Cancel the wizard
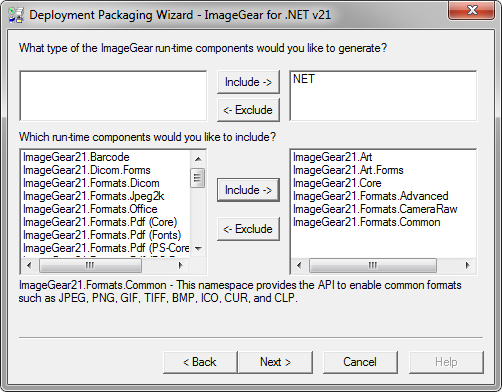The height and width of the screenshot is (392, 502). [x=360, y=362]
